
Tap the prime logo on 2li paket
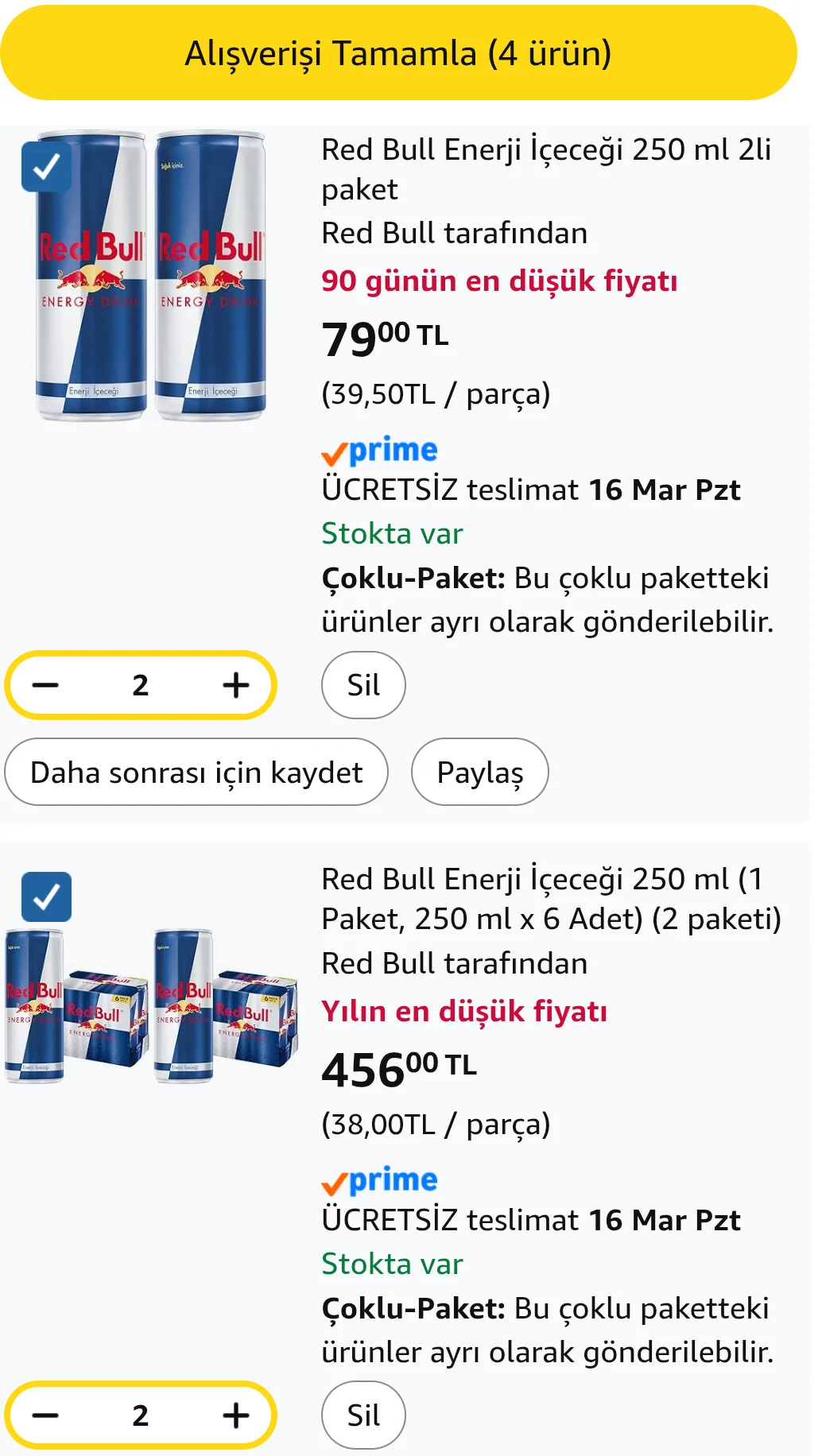click(380, 451)
